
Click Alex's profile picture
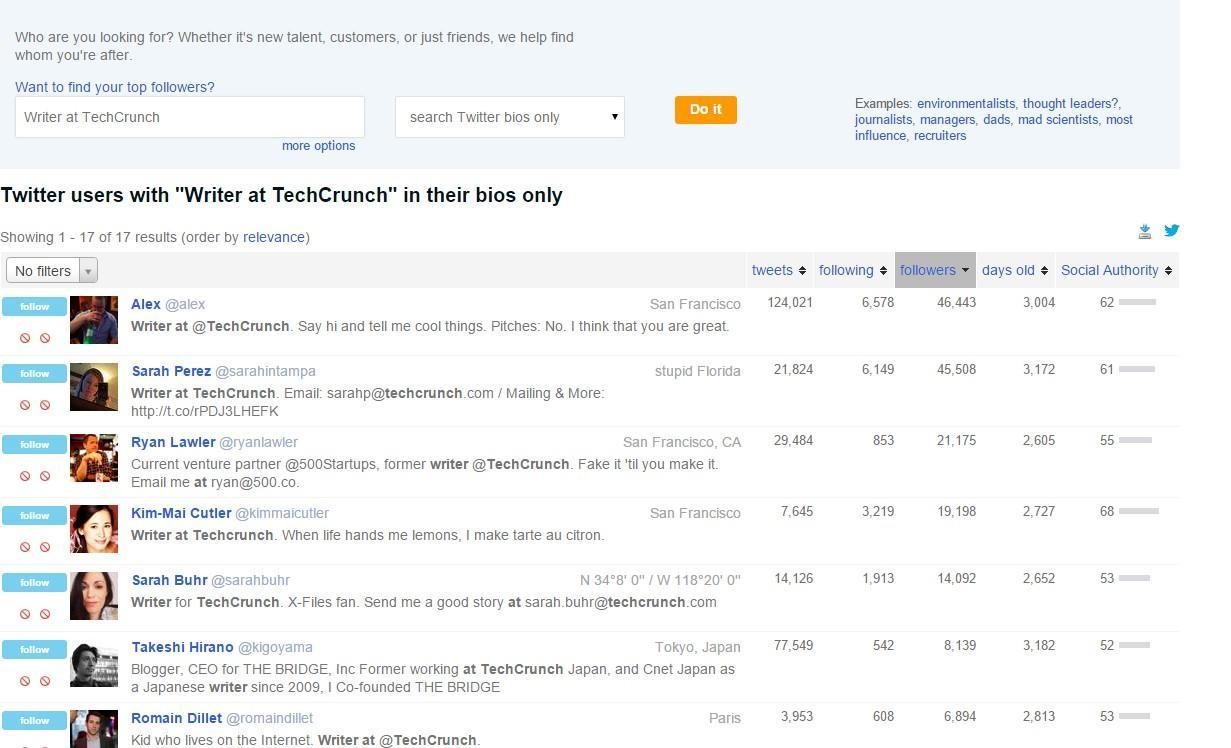(x=94, y=320)
